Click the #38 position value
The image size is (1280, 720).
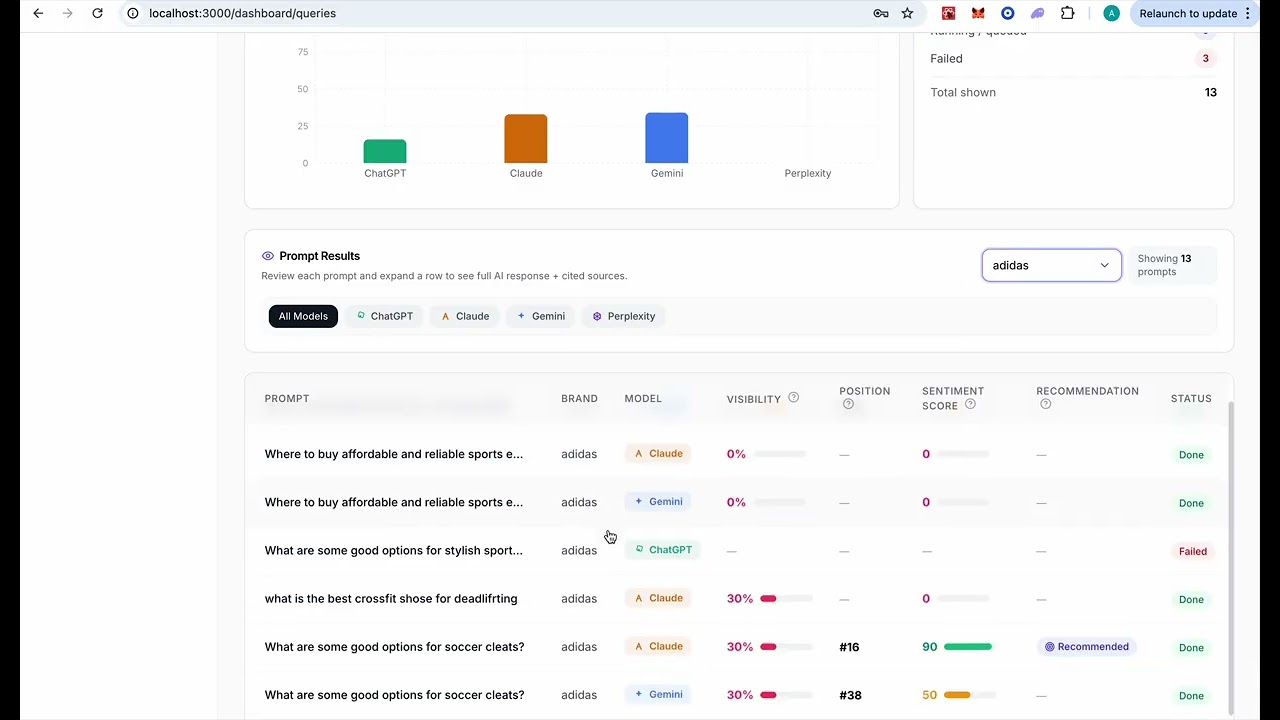pos(850,695)
